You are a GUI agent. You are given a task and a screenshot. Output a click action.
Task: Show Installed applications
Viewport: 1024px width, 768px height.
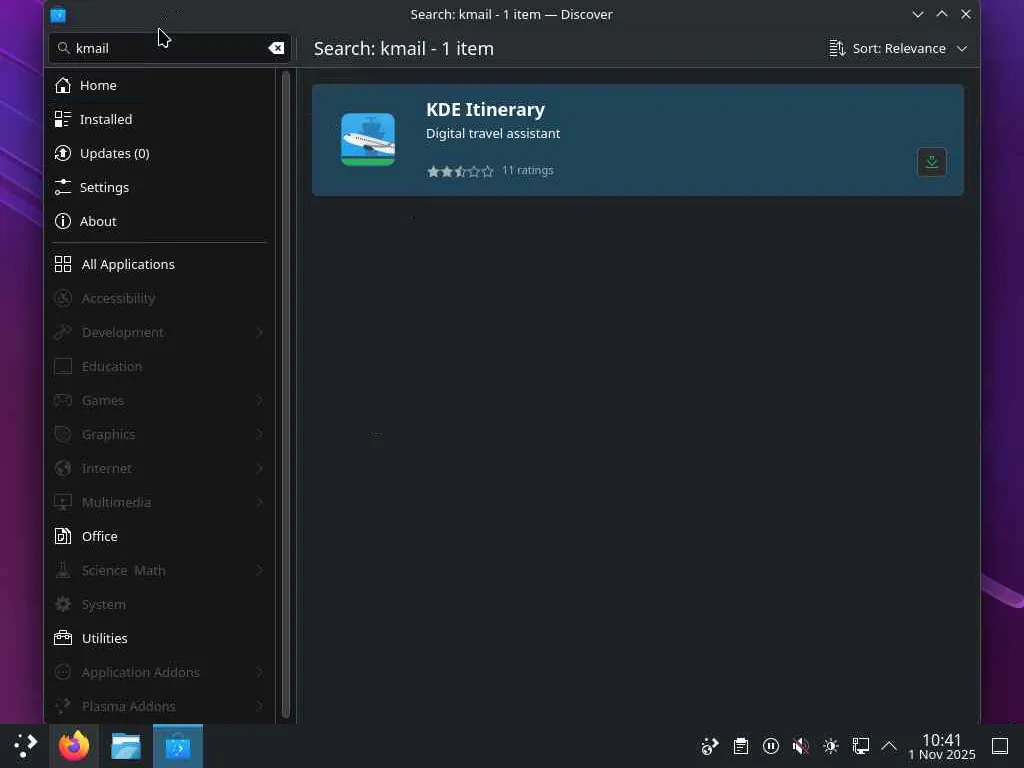click(x=159, y=120)
